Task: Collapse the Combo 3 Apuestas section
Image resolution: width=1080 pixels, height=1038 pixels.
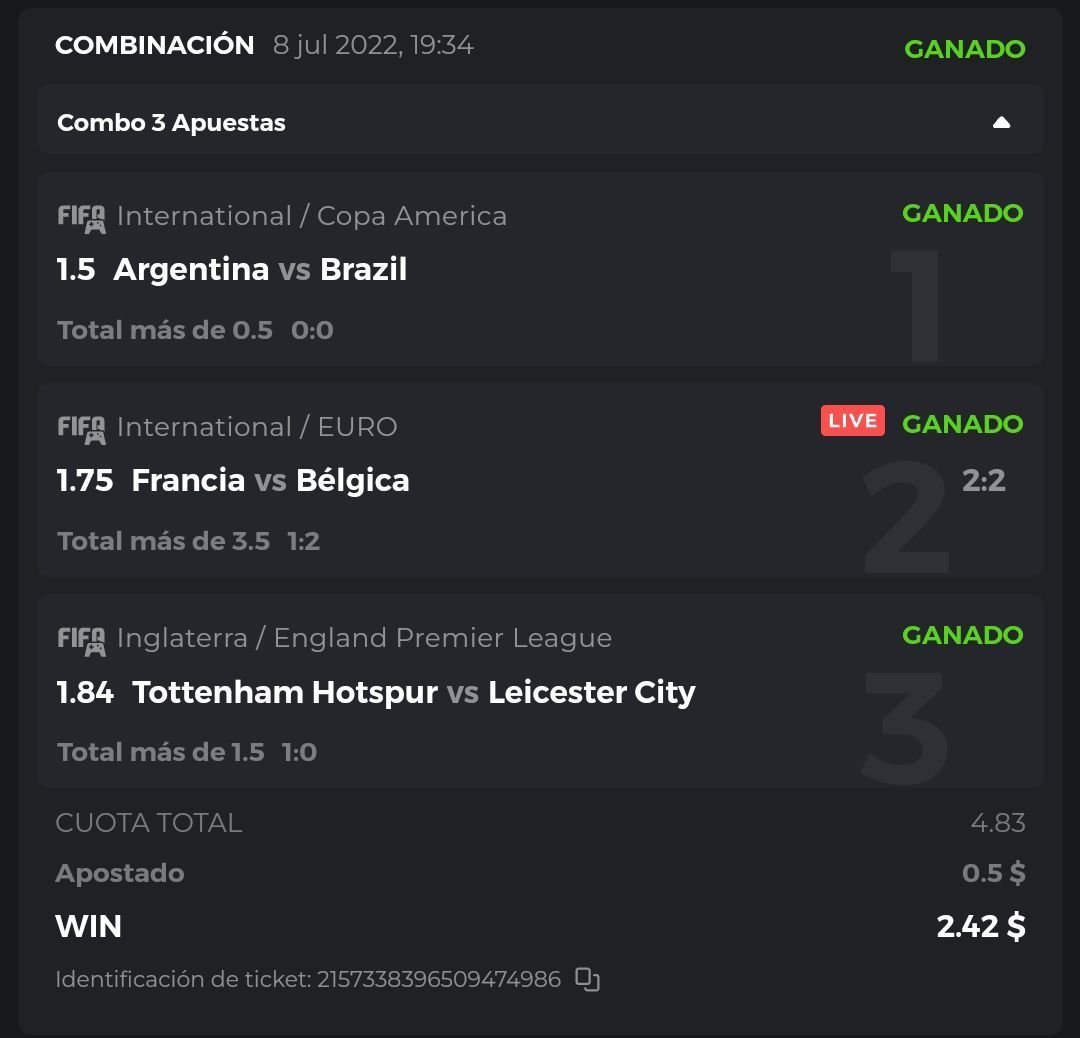Action: pos(1001,123)
